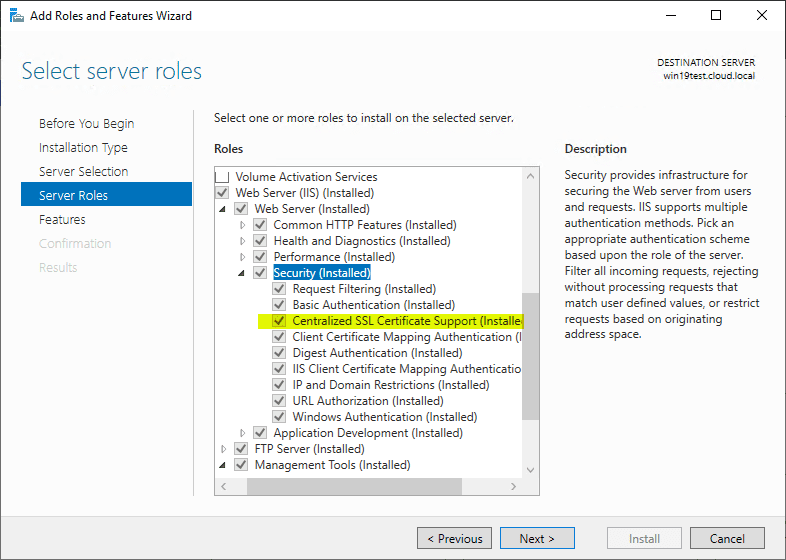Minimize the wizard window
This screenshot has width=786, height=560.
tap(671, 16)
